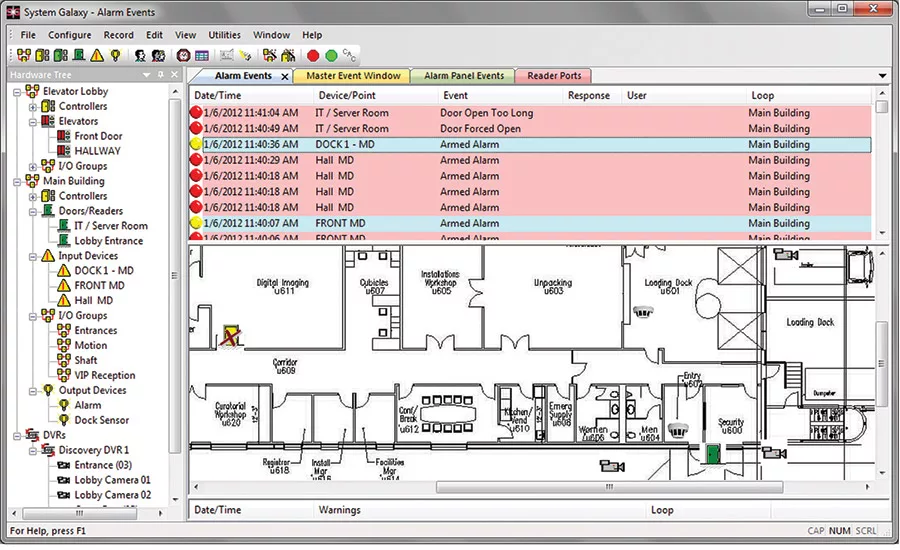Close the Hardware Tree panel

[x=174, y=75]
